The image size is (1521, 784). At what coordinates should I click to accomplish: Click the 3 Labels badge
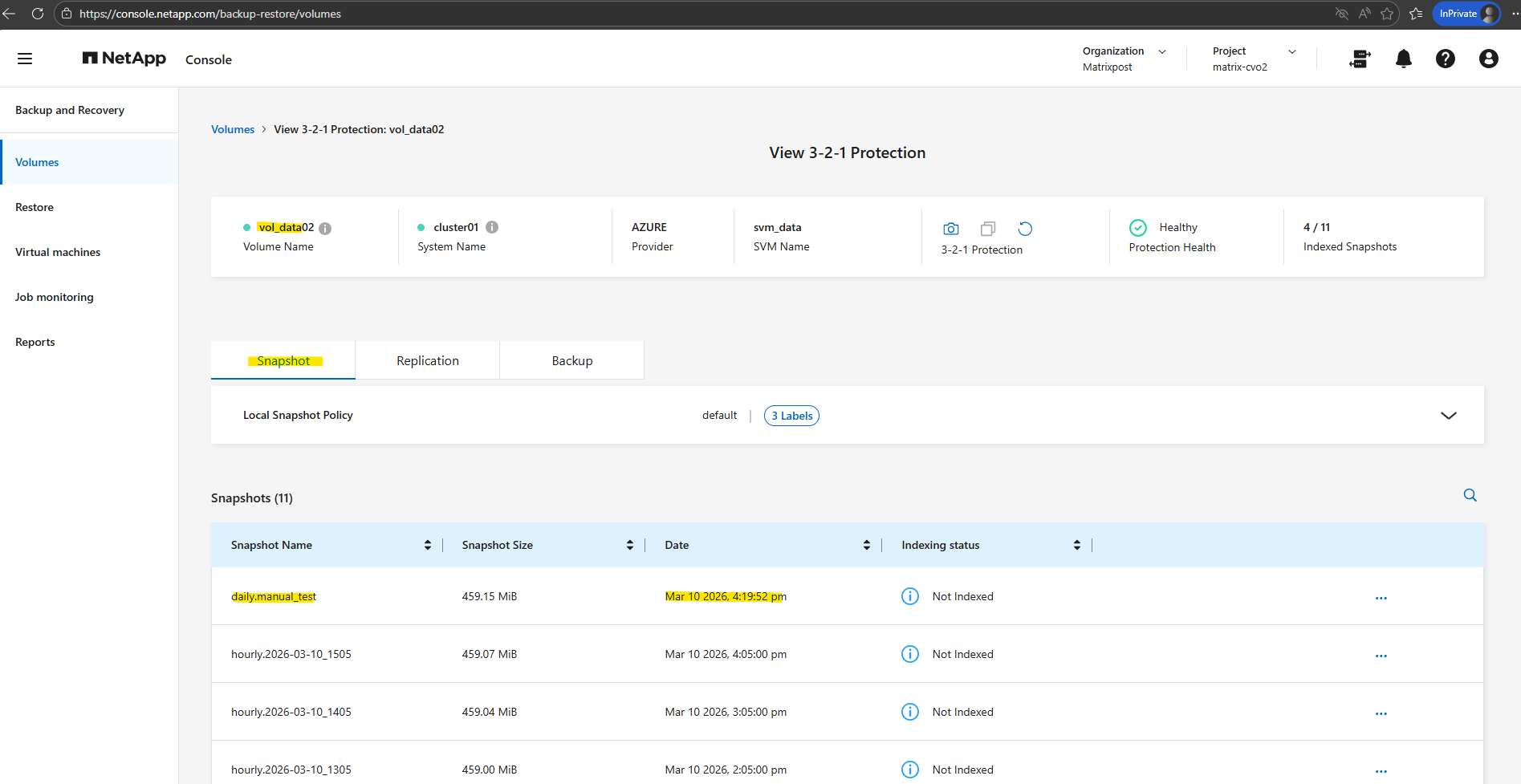pos(791,416)
